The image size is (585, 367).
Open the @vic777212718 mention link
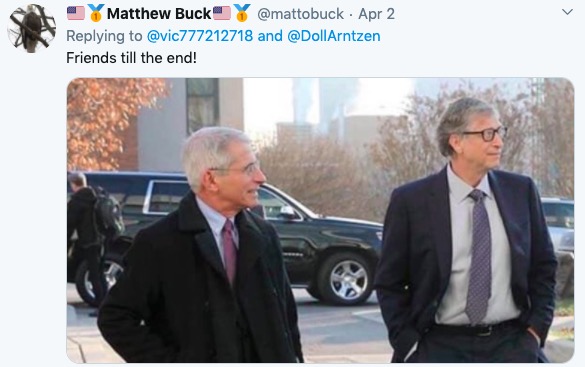click(200, 36)
